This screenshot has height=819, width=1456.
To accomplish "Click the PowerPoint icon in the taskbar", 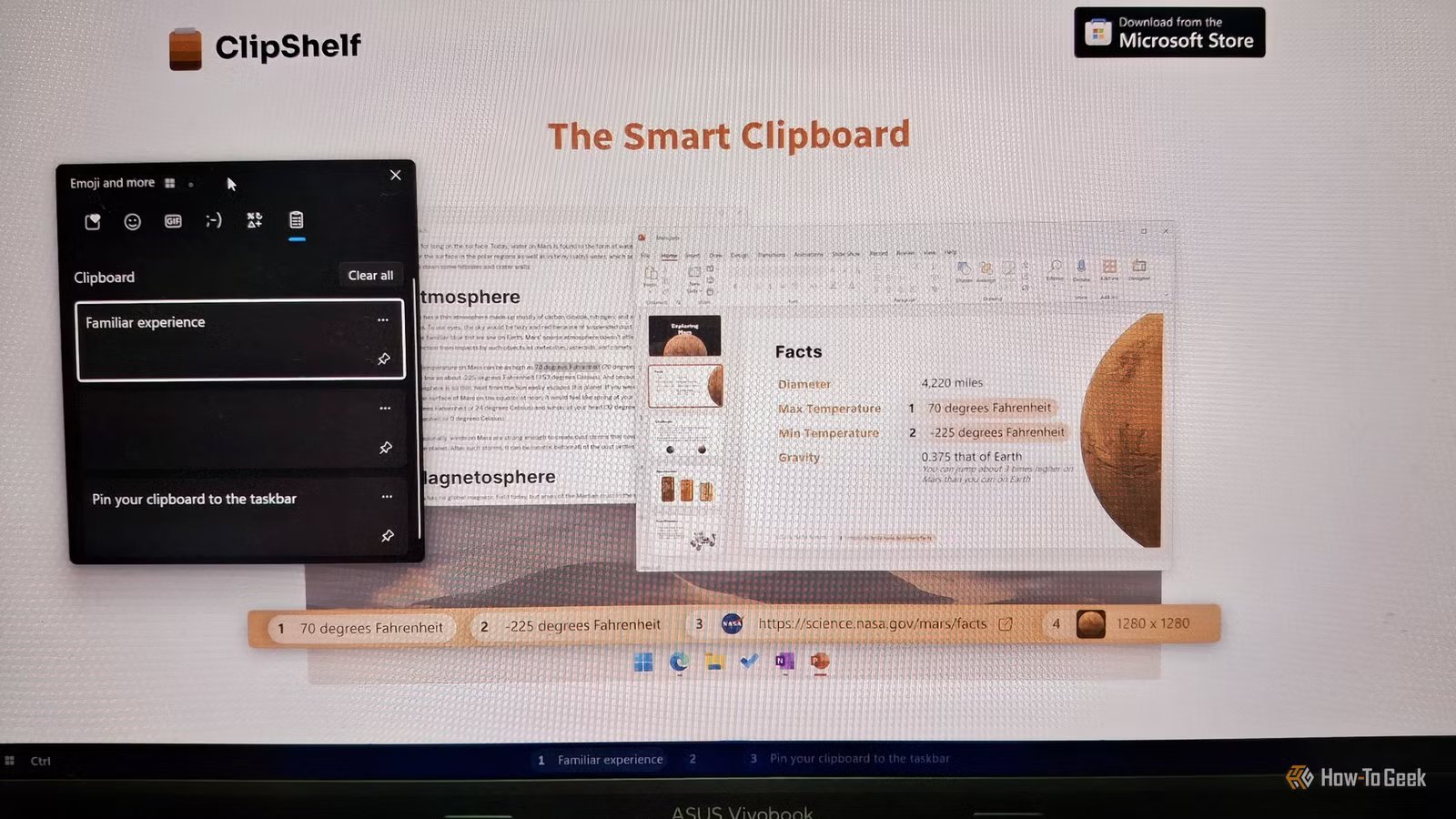I will pos(819,662).
